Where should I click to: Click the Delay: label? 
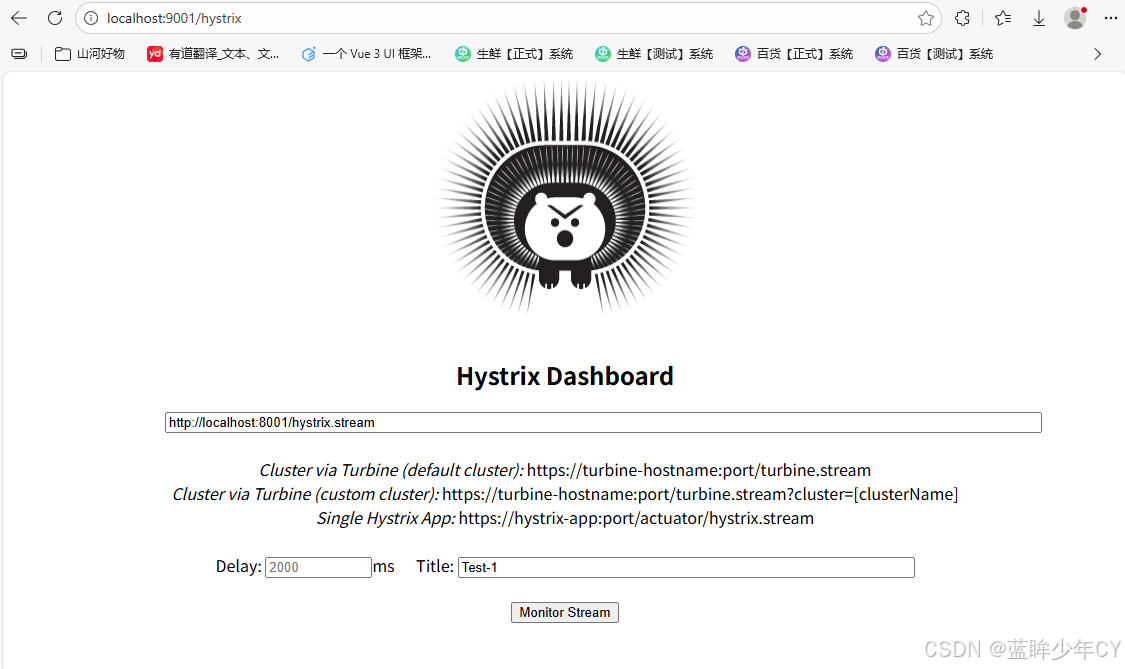238,566
